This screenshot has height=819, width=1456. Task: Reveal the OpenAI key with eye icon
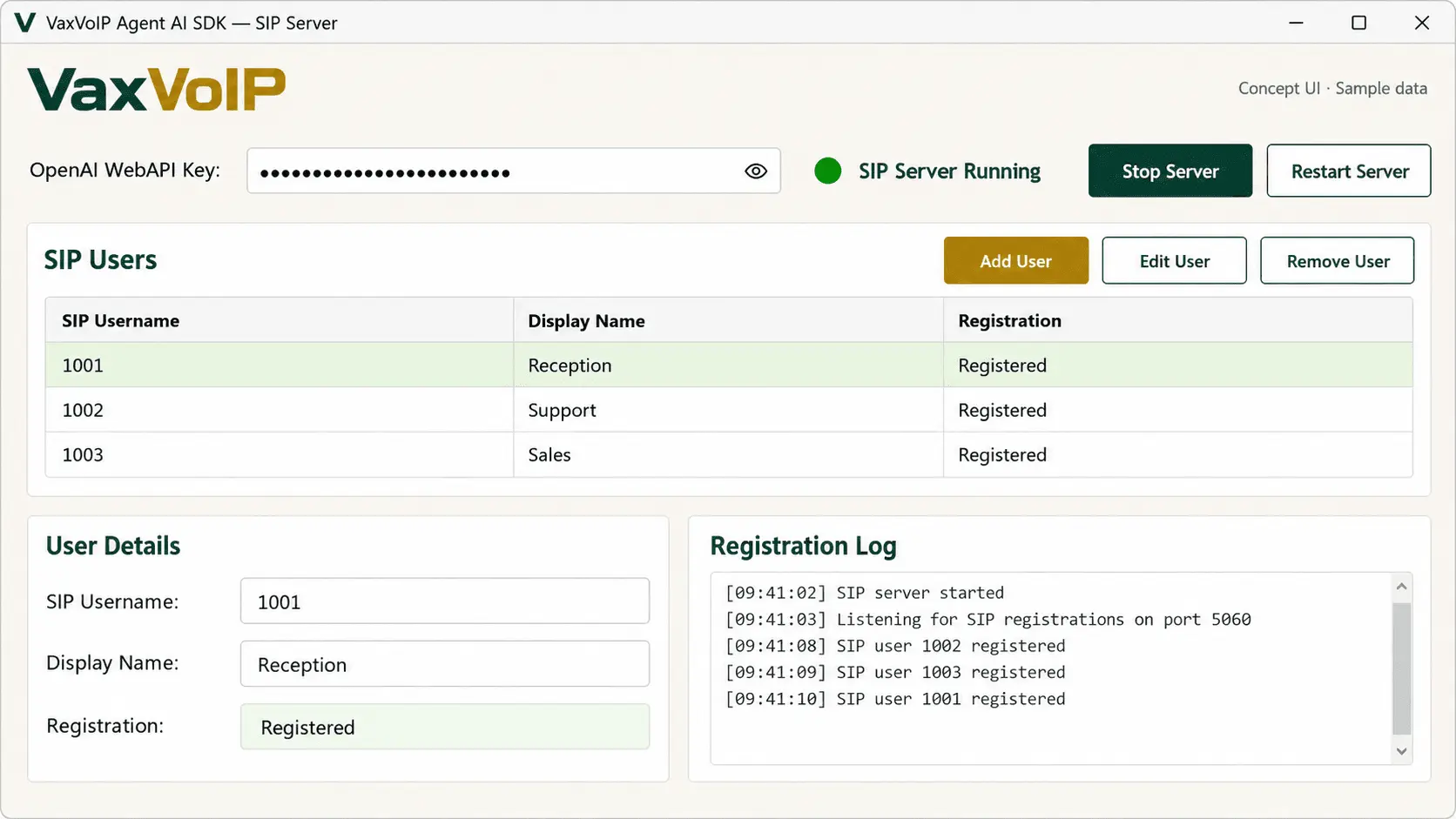click(756, 171)
